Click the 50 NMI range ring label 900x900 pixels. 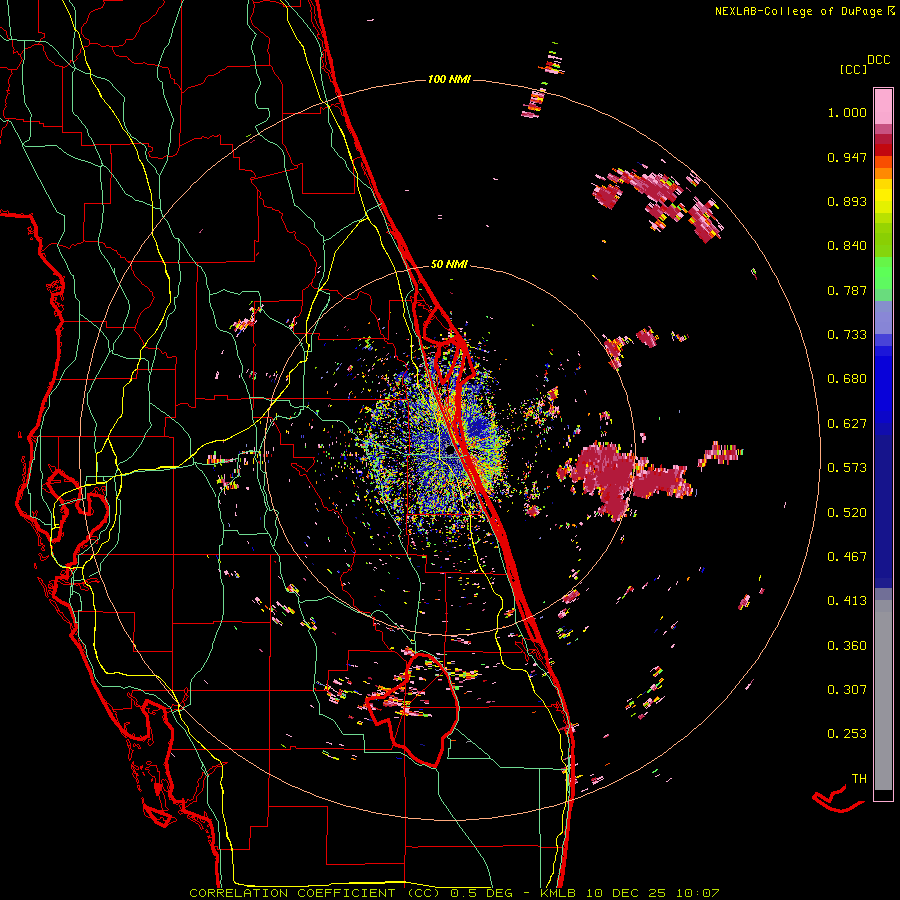449,265
